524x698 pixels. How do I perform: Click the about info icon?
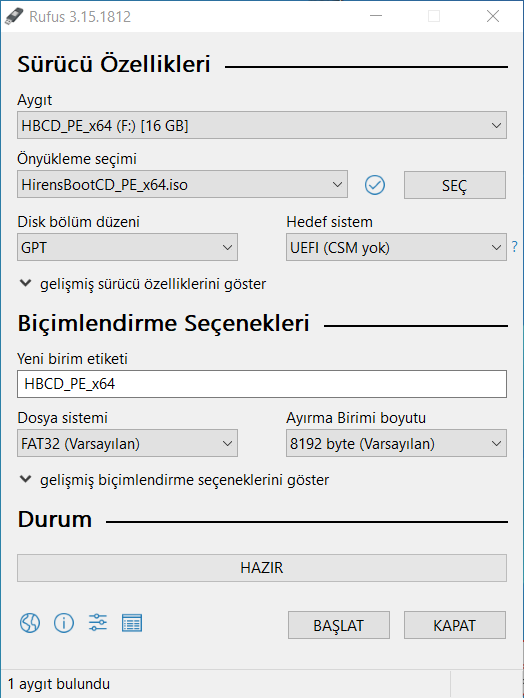click(64, 623)
